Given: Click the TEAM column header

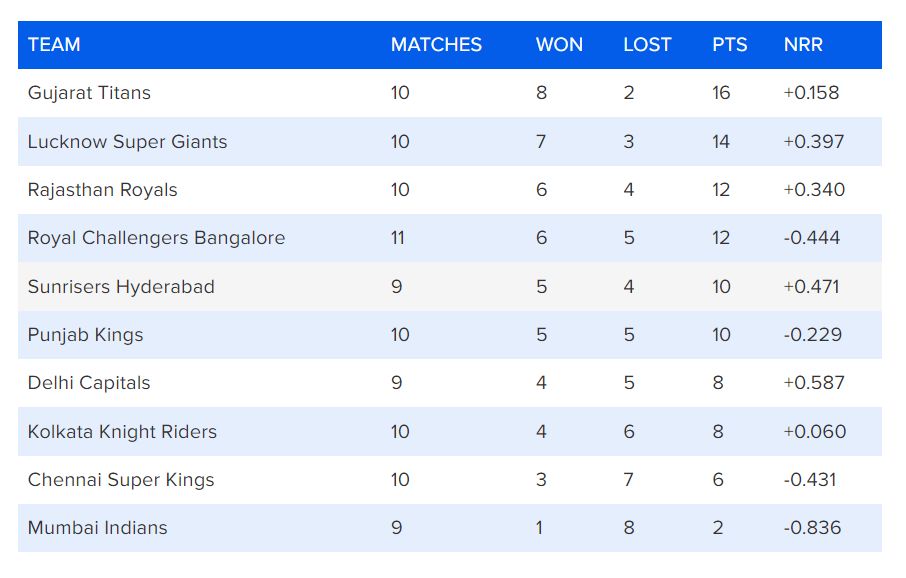Looking at the screenshot, I should pos(54,45).
